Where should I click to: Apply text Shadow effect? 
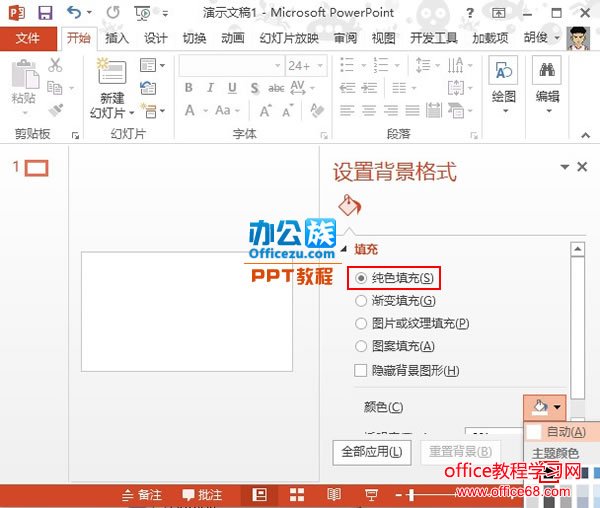coord(254,88)
